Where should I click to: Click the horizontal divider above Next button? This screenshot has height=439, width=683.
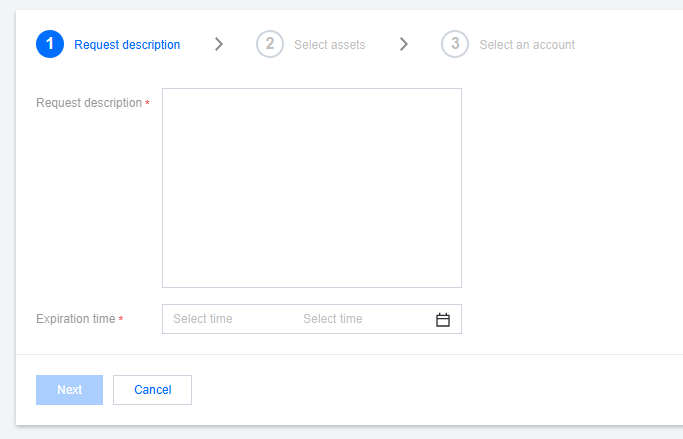pyautogui.click(x=349, y=354)
